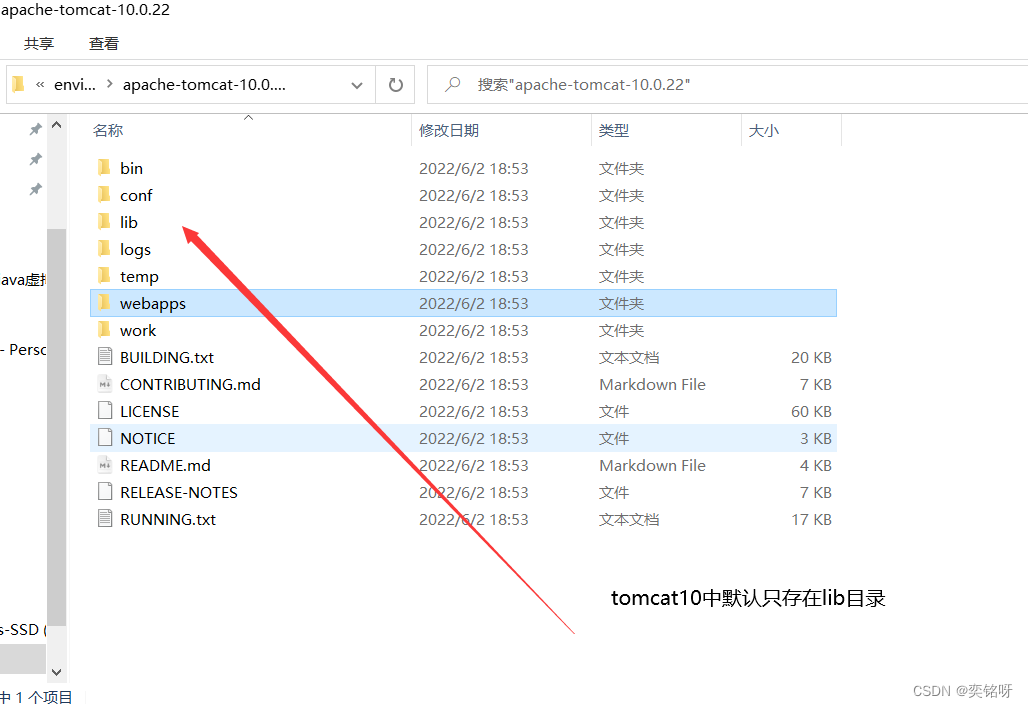Image resolution: width=1028 pixels, height=708 pixels.
Task: Select the temp folder name
Action: coord(139,277)
